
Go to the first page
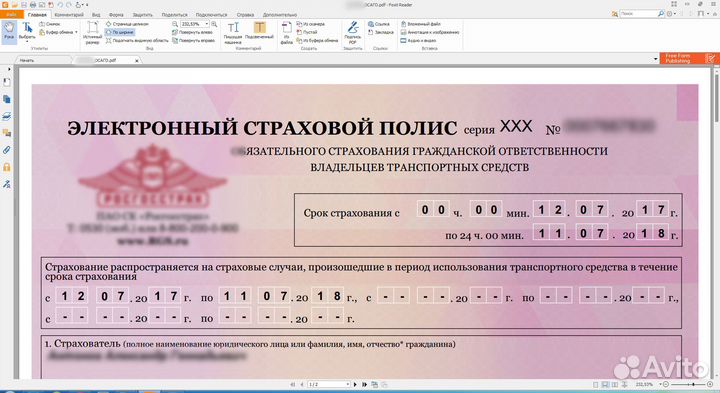point(292,384)
